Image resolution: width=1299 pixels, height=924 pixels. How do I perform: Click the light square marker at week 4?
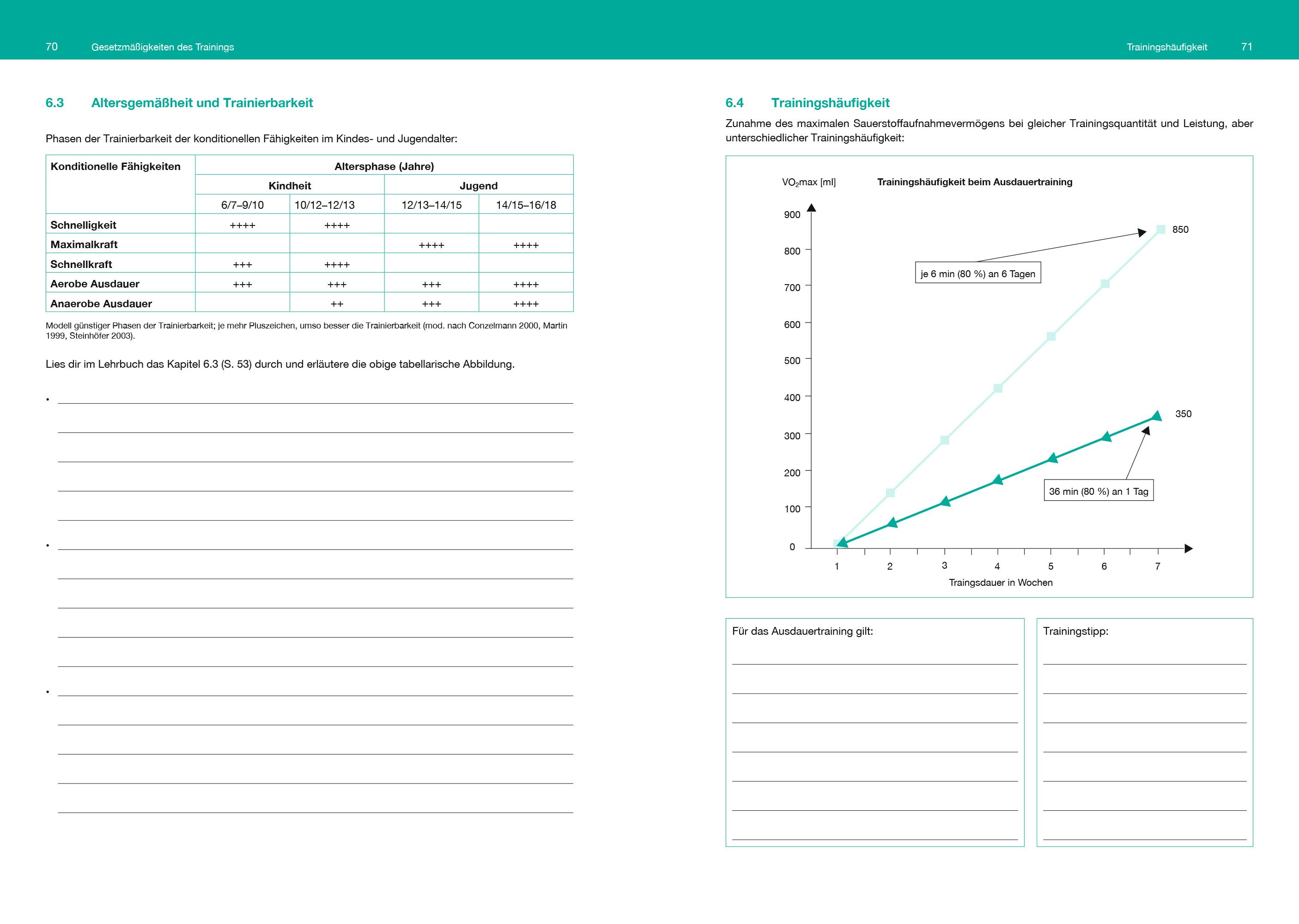coord(997,388)
